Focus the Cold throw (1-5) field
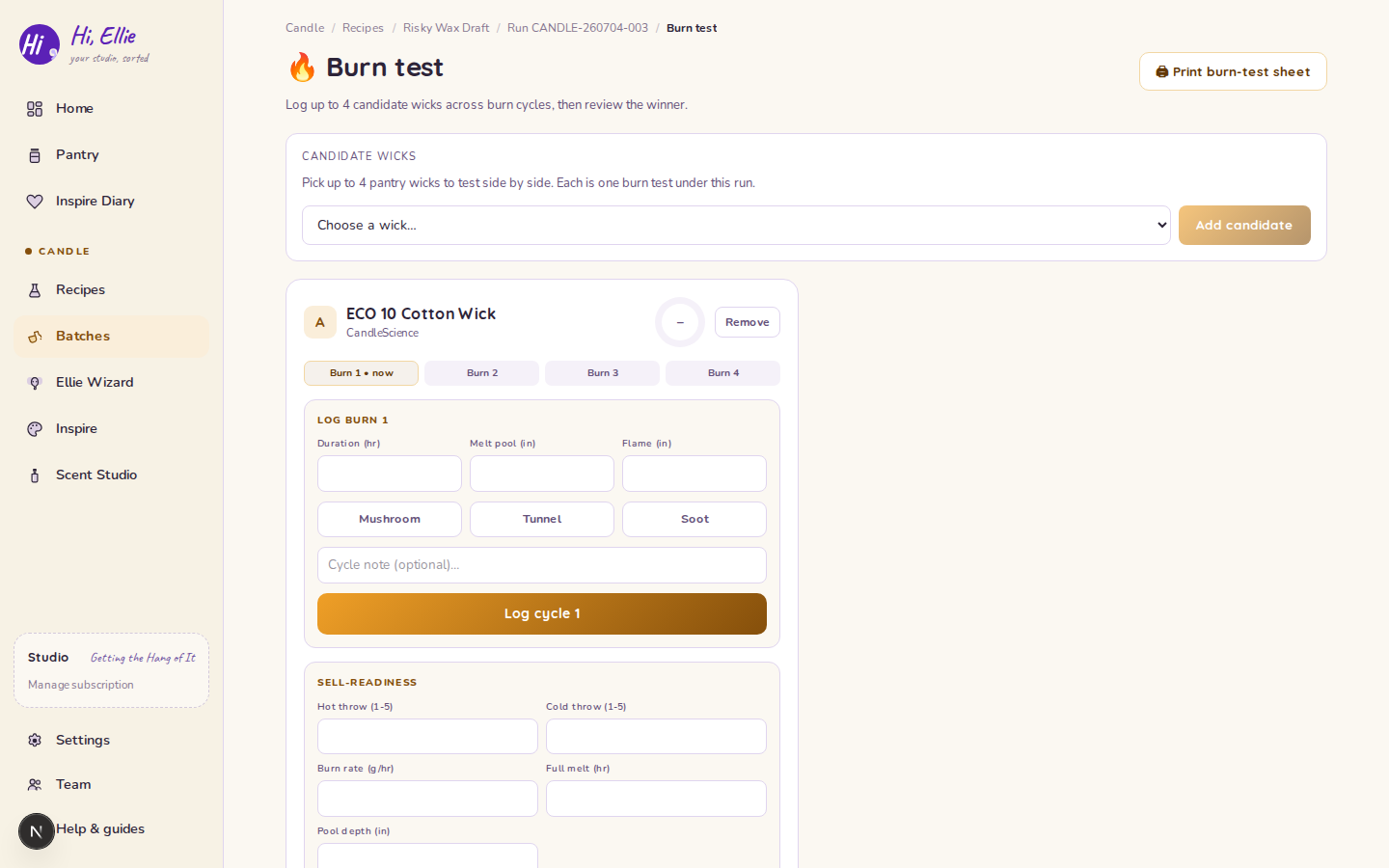This screenshot has width=1389, height=868. [656, 737]
